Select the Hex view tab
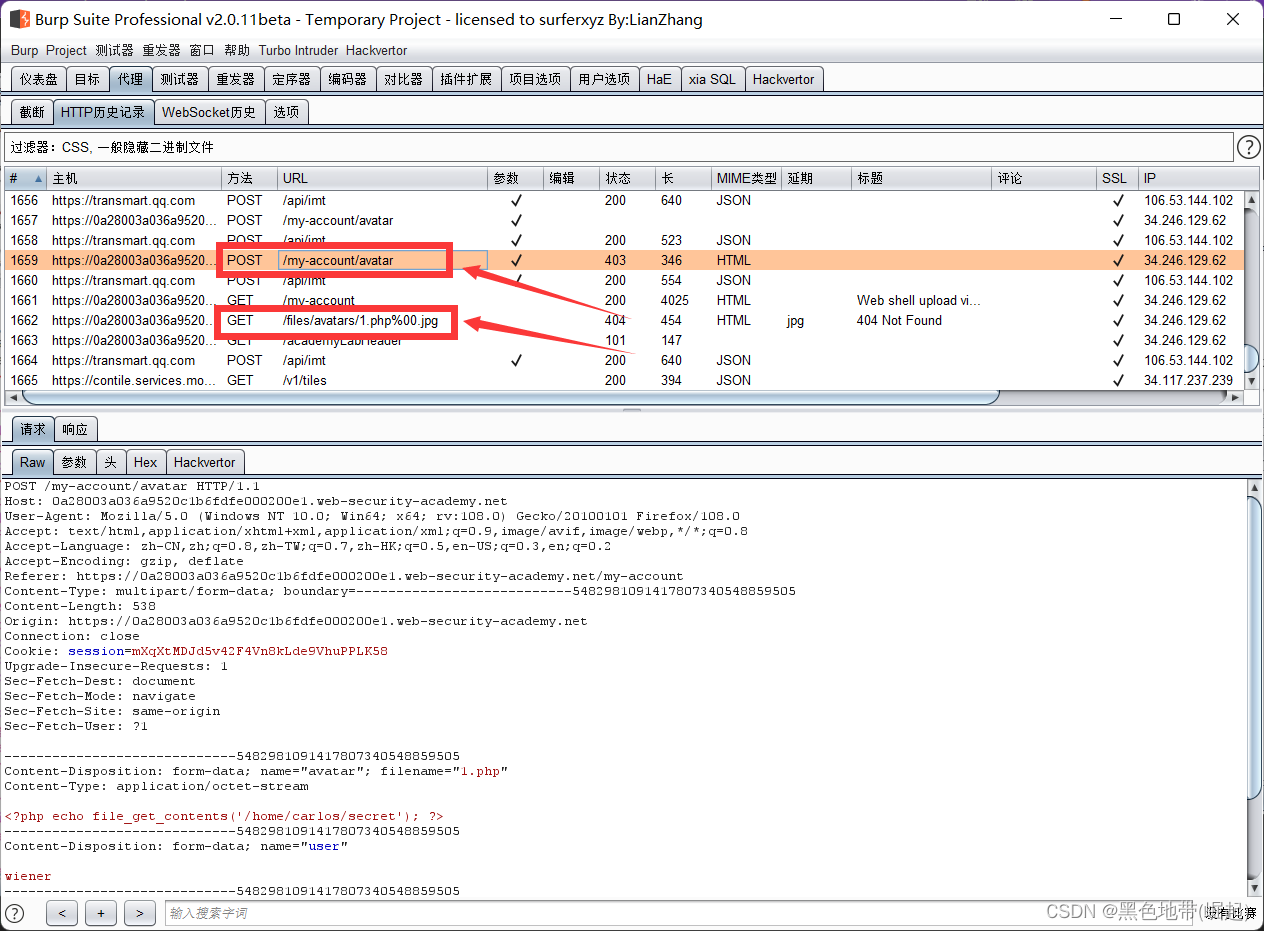Image resolution: width=1264 pixels, height=931 pixels. point(146,462)
